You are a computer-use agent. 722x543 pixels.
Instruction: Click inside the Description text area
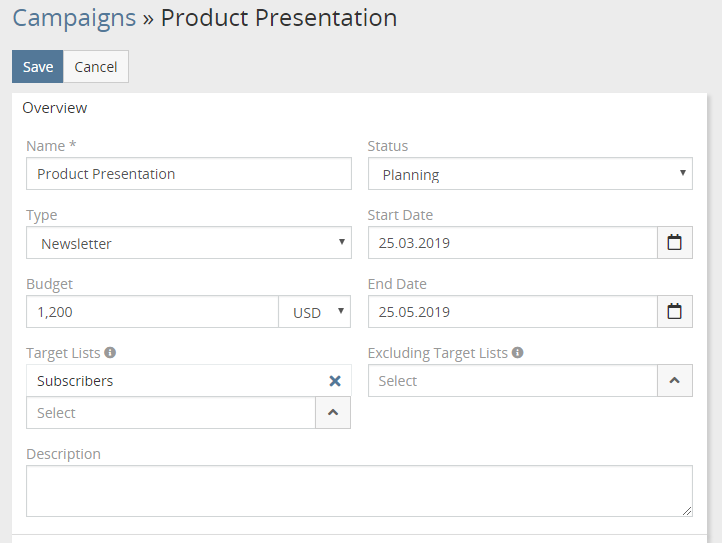click(x=359, y=491)
